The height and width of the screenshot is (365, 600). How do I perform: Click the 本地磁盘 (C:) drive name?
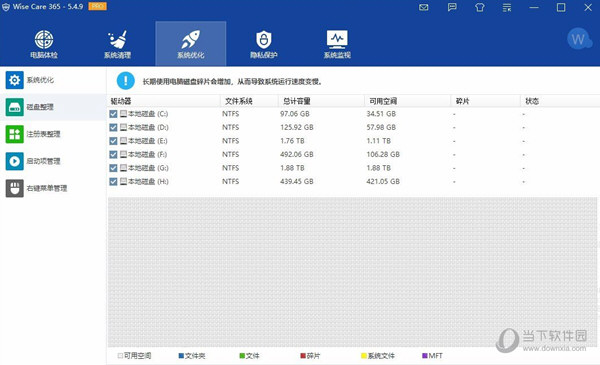148,114
